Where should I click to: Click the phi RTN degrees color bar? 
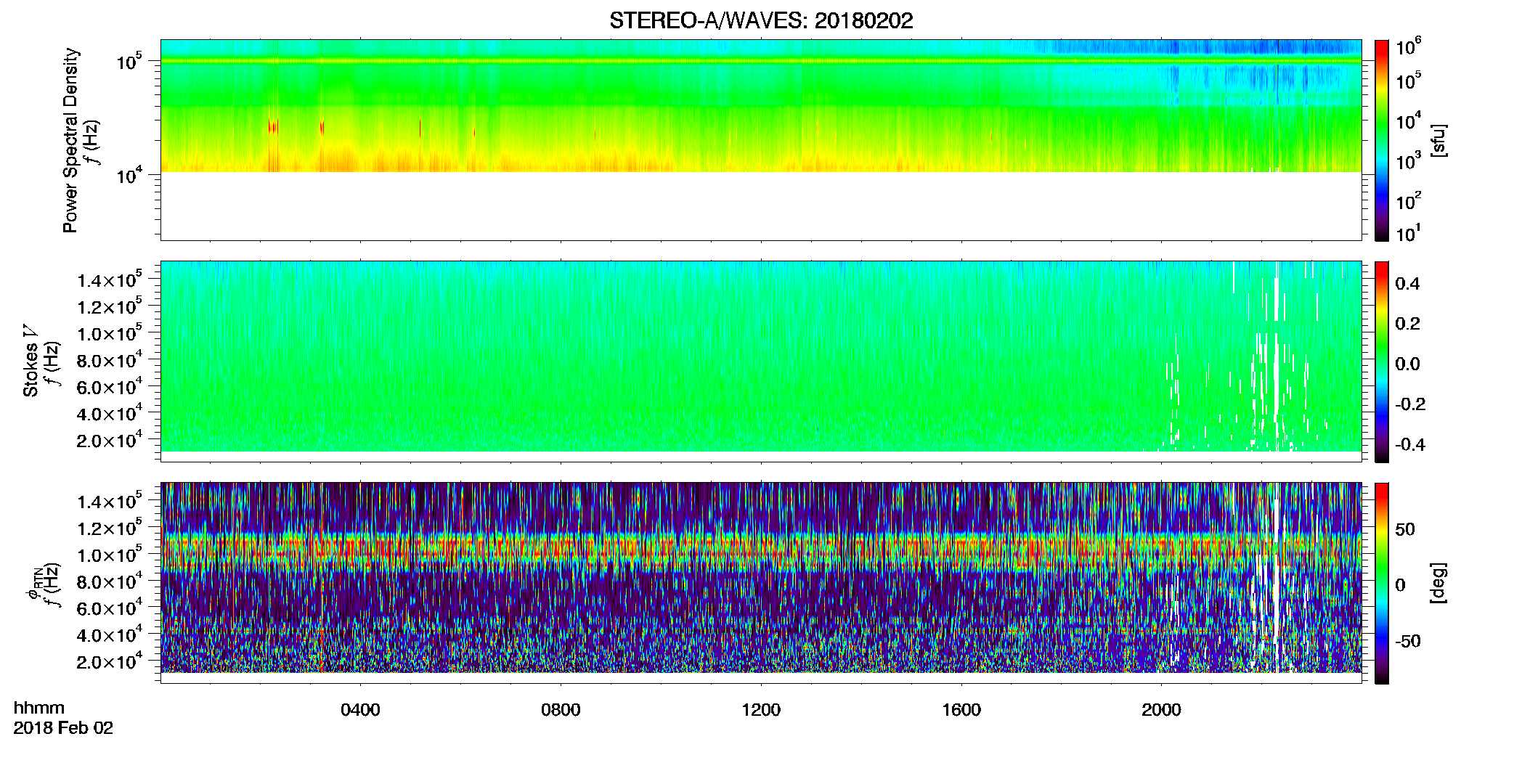click(1381, 583)
